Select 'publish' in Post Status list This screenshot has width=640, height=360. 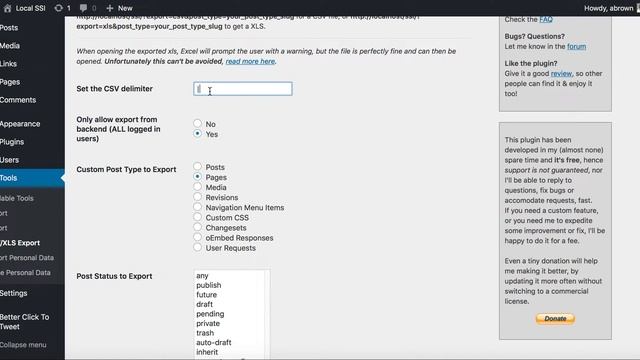[209, 285]
